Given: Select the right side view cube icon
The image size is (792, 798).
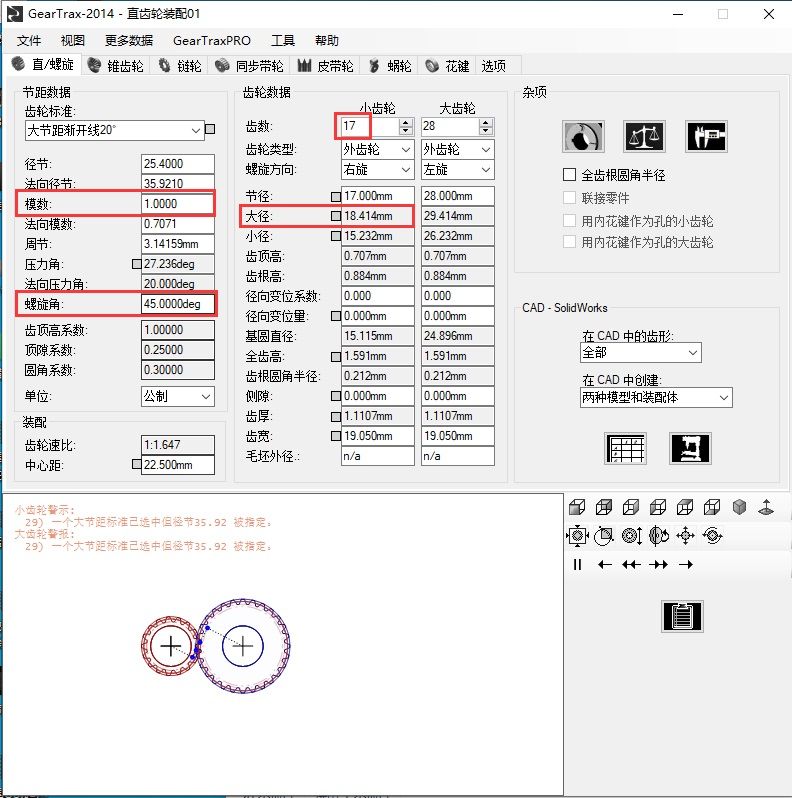Looking at the screenshot, I should pos(631,507).
